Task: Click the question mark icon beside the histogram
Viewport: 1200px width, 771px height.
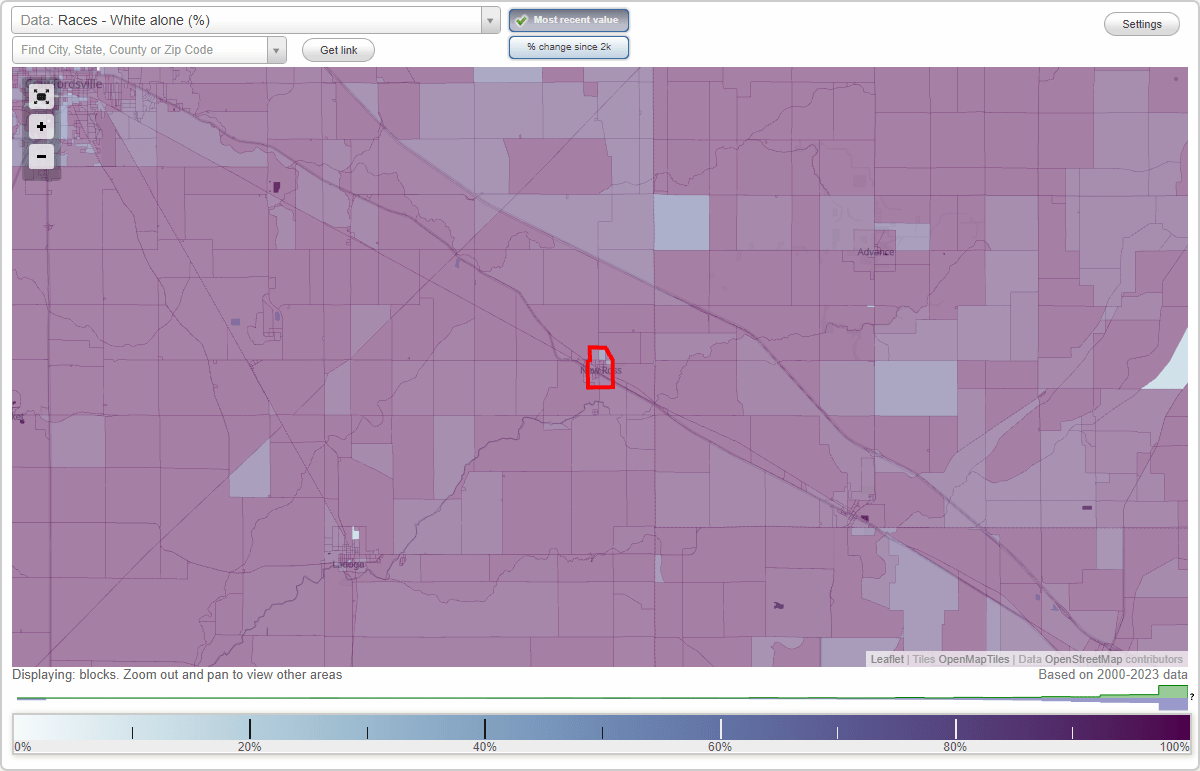Action: 1193,697
